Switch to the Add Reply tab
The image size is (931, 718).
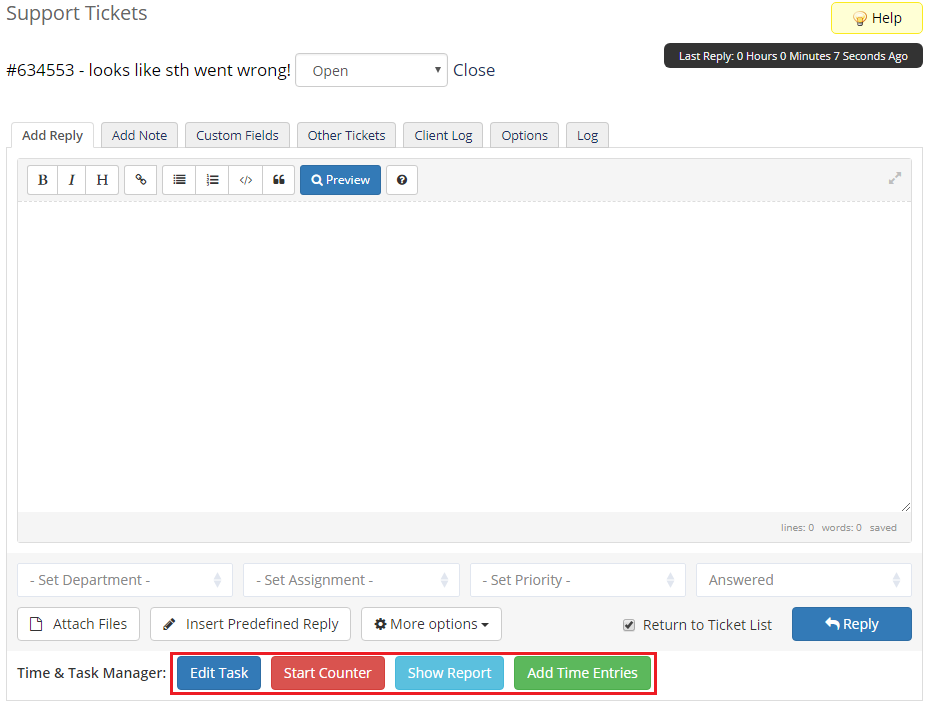[x=52, y=135]
